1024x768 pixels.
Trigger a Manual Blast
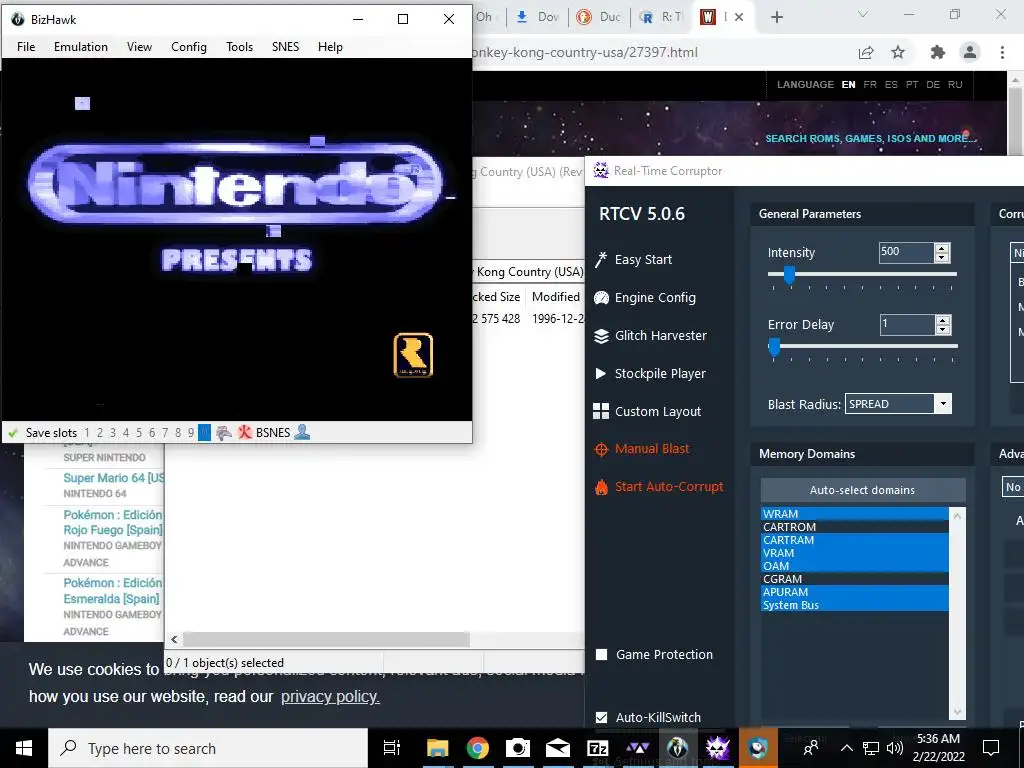coord(641,449)
